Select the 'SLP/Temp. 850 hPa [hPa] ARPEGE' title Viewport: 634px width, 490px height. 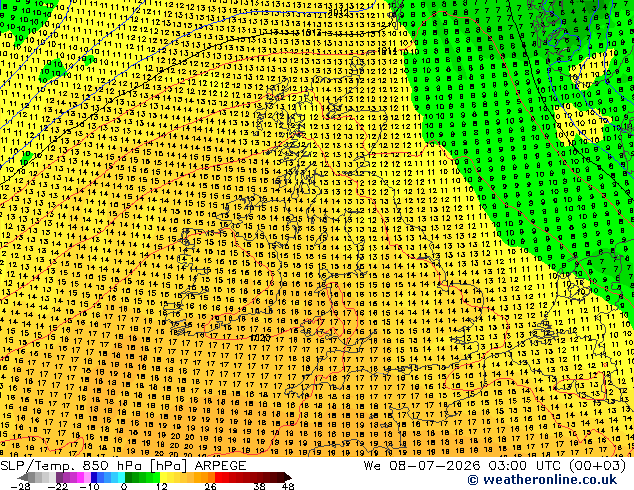coord(123,466)
